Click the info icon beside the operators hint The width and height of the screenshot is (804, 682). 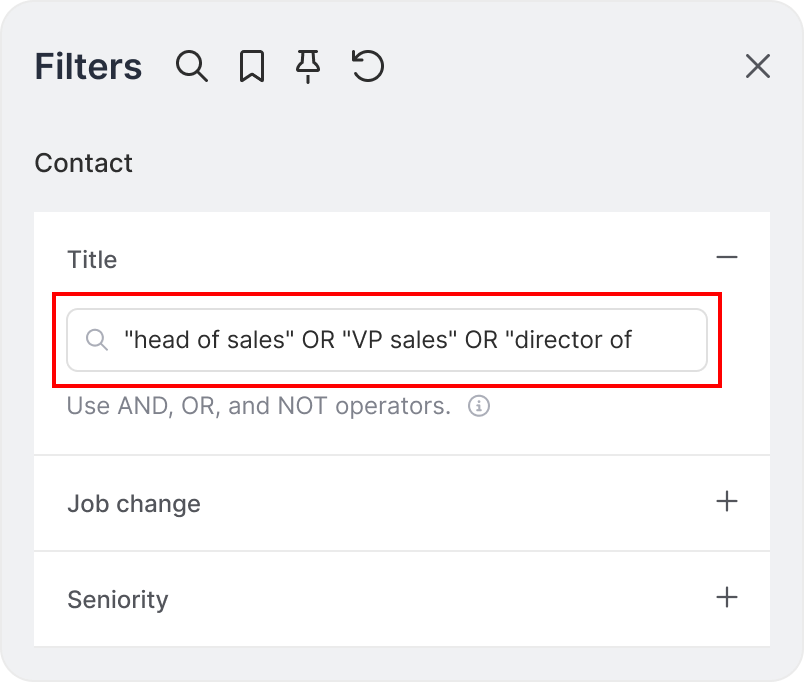click(x=479, y=407)
